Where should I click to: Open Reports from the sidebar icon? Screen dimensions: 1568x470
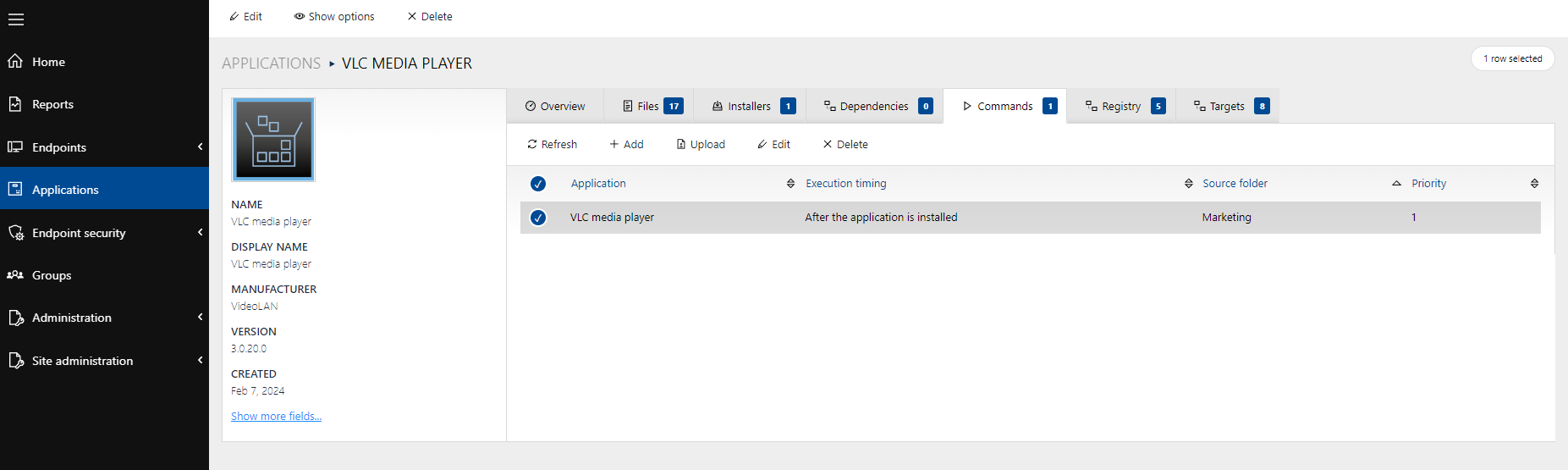15,104
